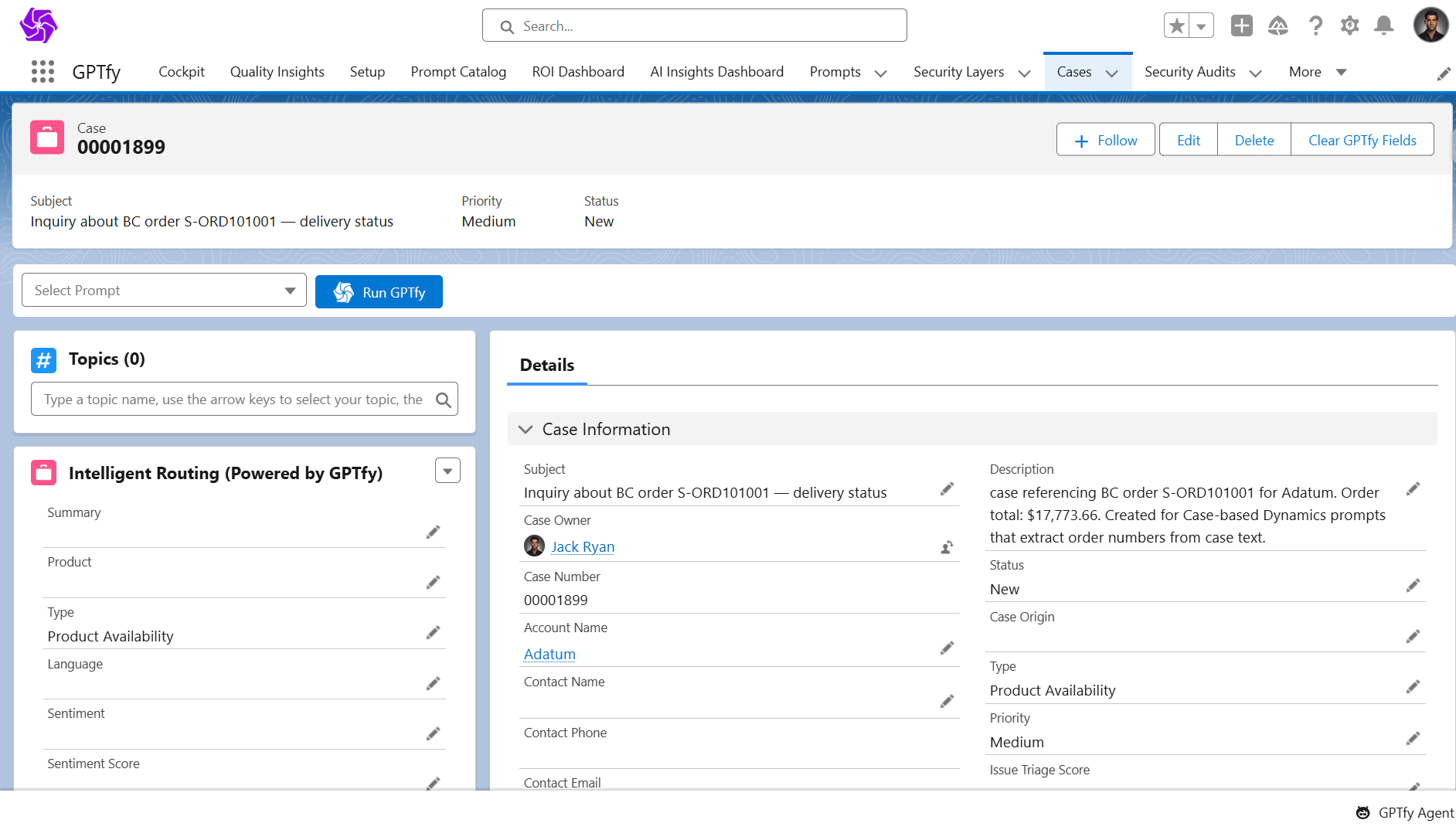Image resolution: width=1456 pixels, height=830 pixels.
Task: Click pencil icon to edit Summary field
Action: click(433, 532)
